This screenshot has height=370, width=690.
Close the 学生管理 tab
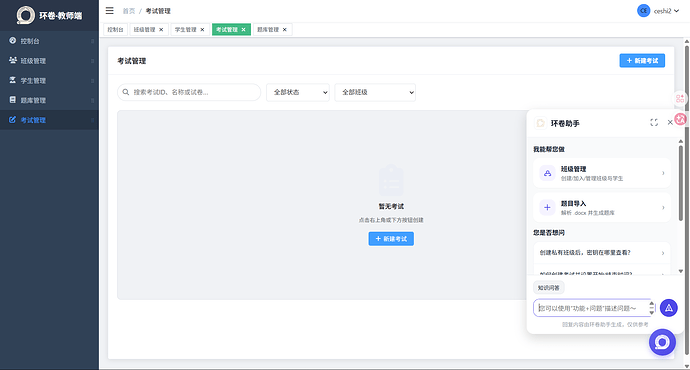202,29
